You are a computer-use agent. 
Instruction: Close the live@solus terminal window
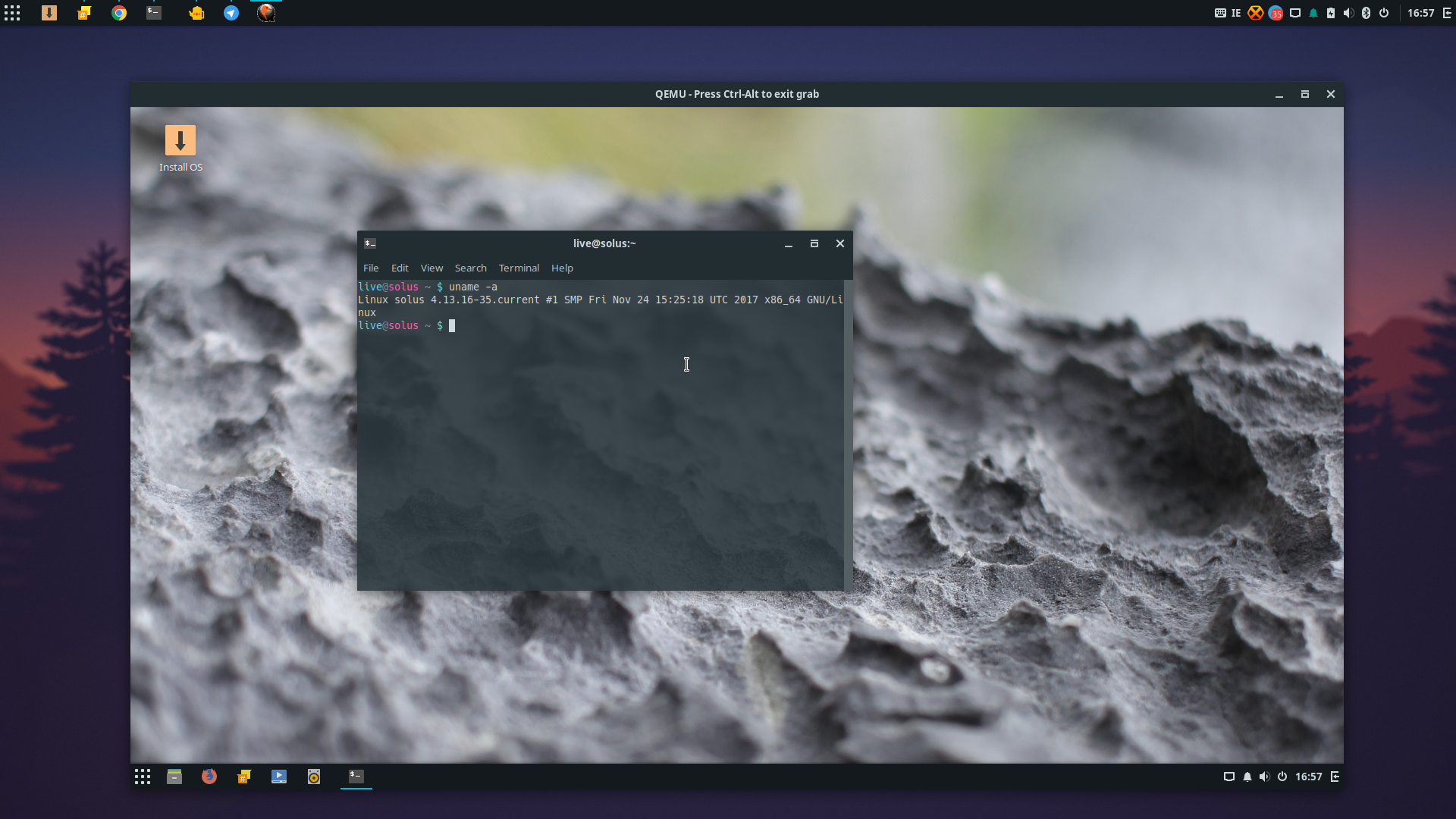(840, 243)
